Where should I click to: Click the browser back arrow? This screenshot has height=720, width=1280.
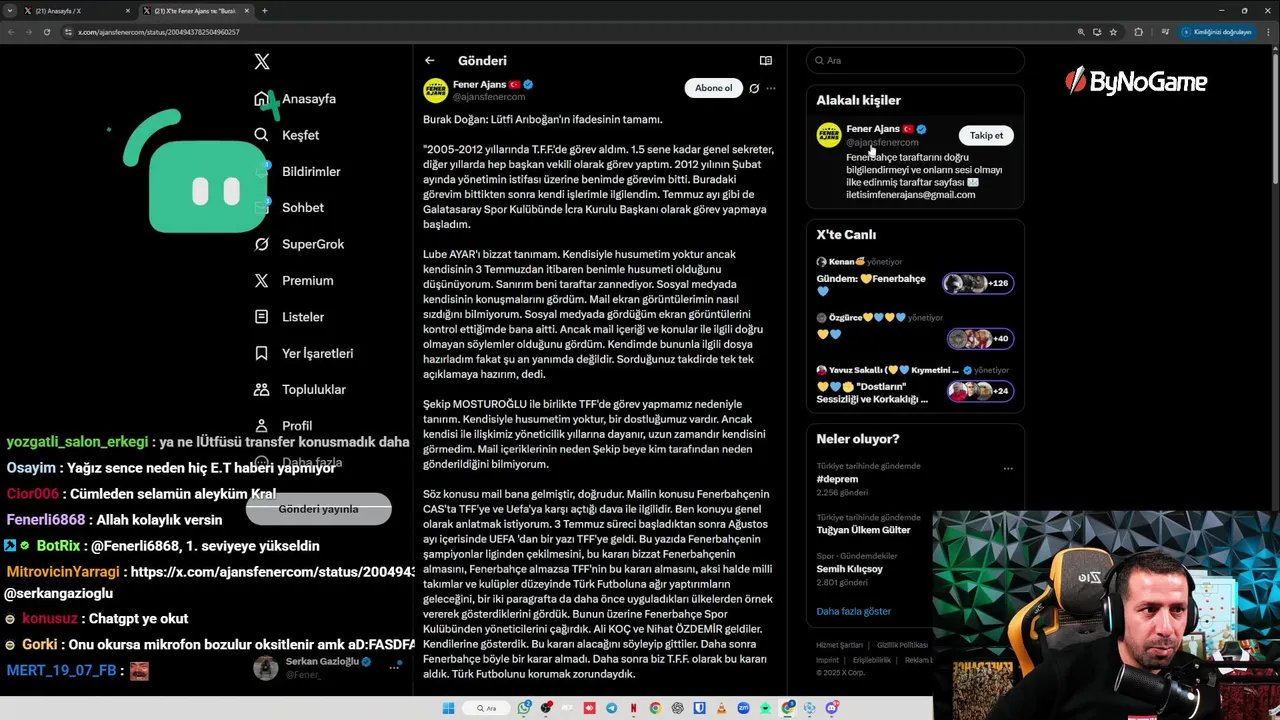coord(11,32)
